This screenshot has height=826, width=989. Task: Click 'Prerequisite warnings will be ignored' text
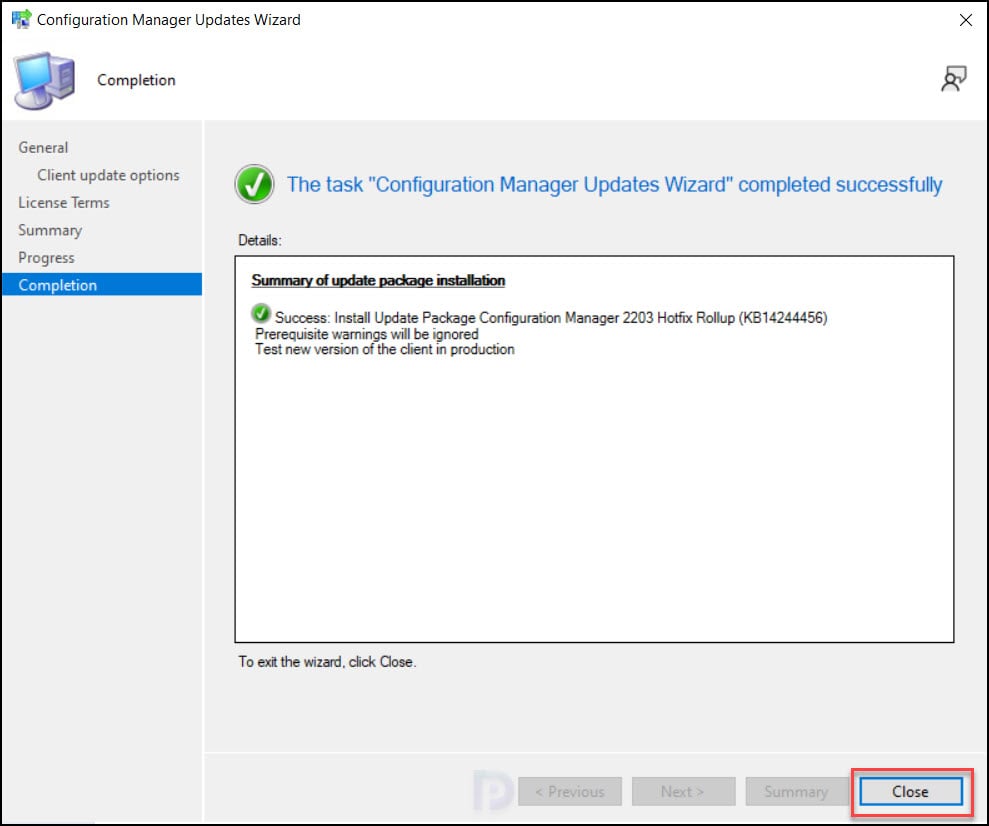coord(366,334)
